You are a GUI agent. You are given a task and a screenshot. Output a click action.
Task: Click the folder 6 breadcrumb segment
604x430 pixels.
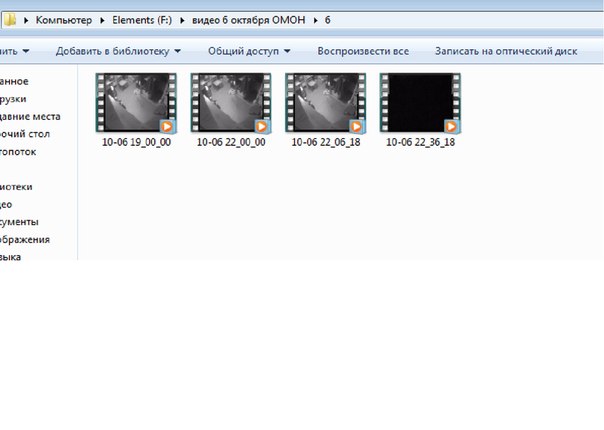tap(326, 19)
